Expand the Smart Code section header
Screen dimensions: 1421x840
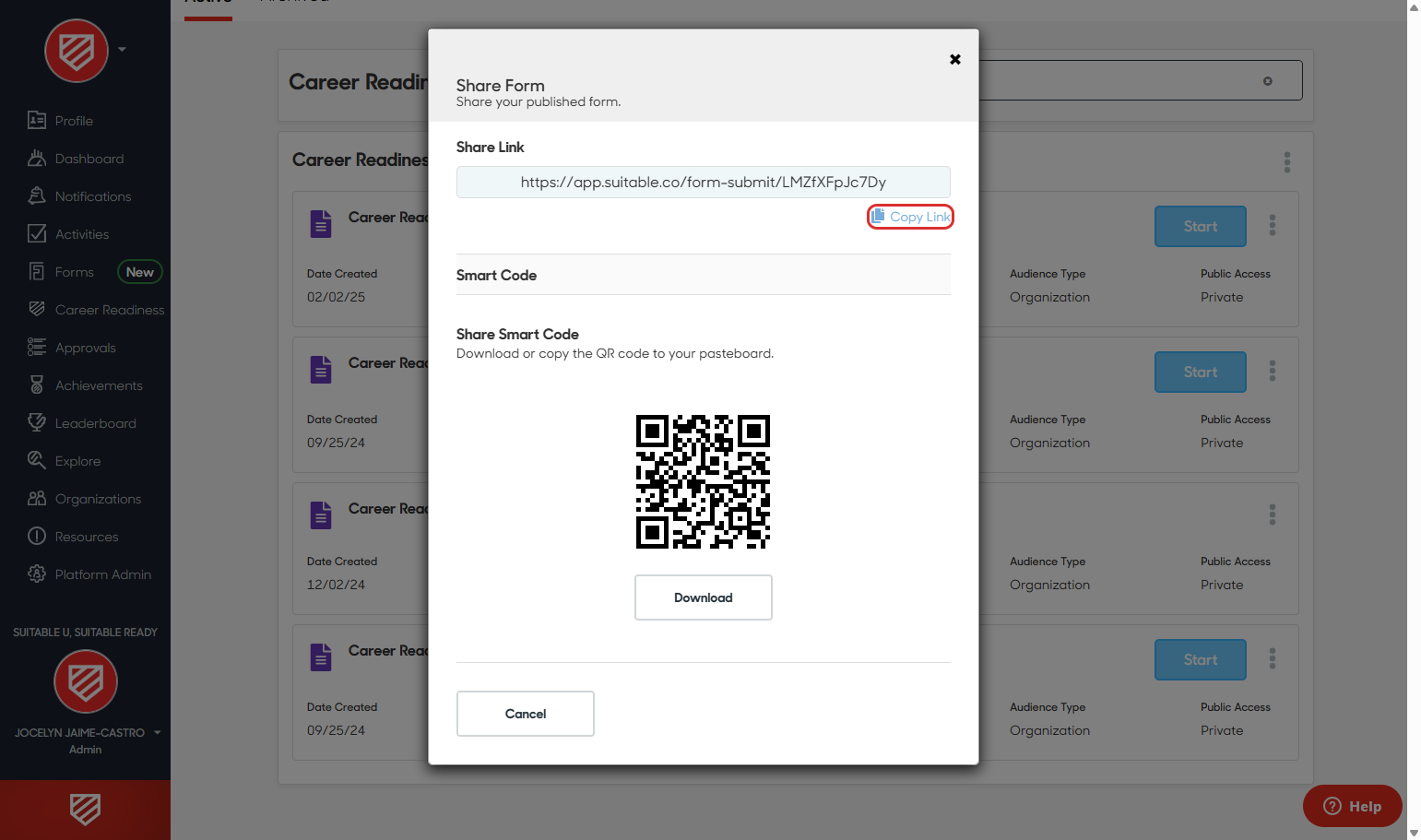[704, 275]
